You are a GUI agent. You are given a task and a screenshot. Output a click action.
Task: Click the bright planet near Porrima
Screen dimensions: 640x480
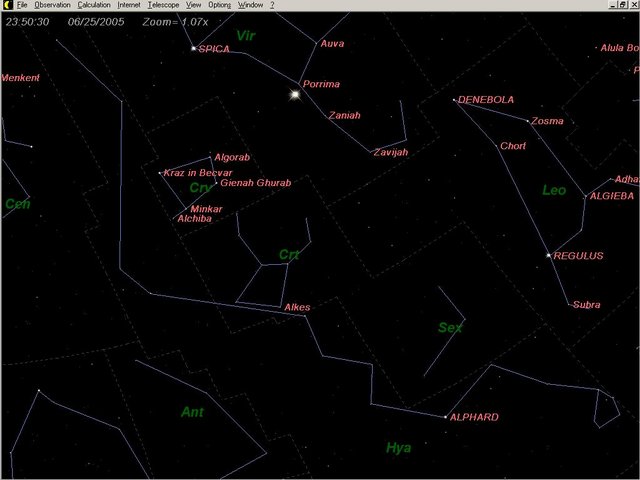[x=295, y=95]
